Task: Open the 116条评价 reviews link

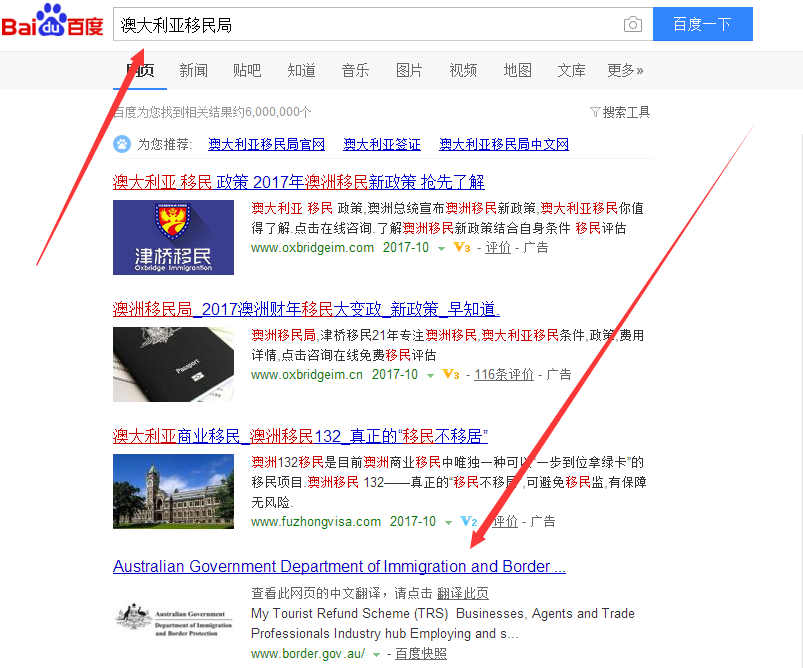Action: pyautogui.click(x=504, y=374)
